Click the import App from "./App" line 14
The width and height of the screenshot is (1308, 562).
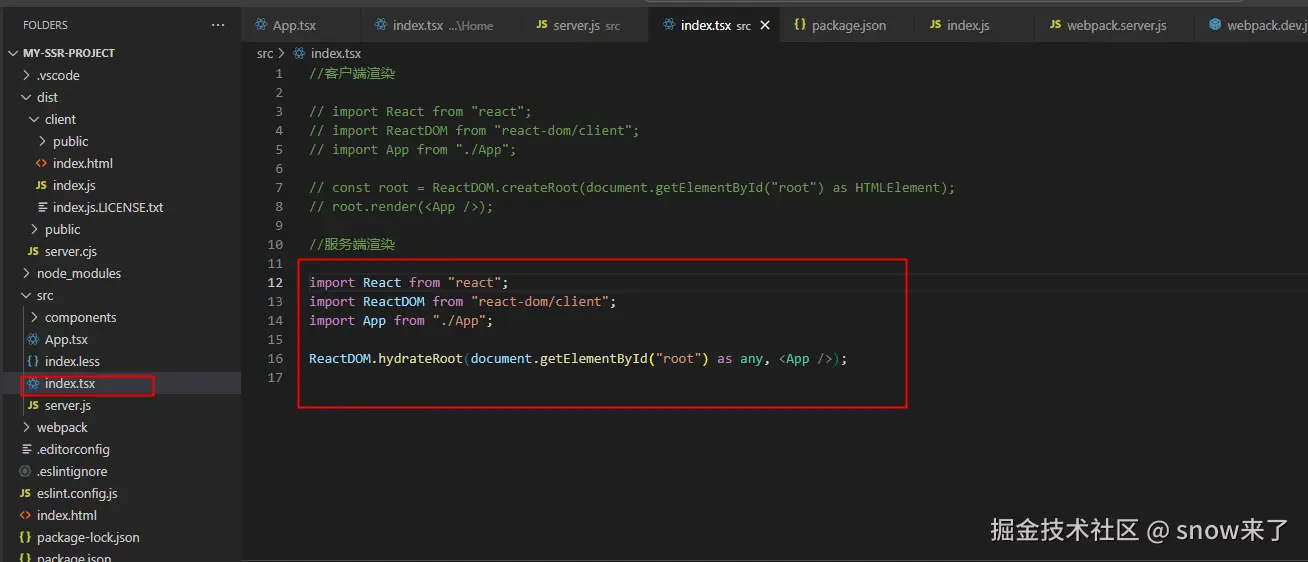(x=401, y=320)
